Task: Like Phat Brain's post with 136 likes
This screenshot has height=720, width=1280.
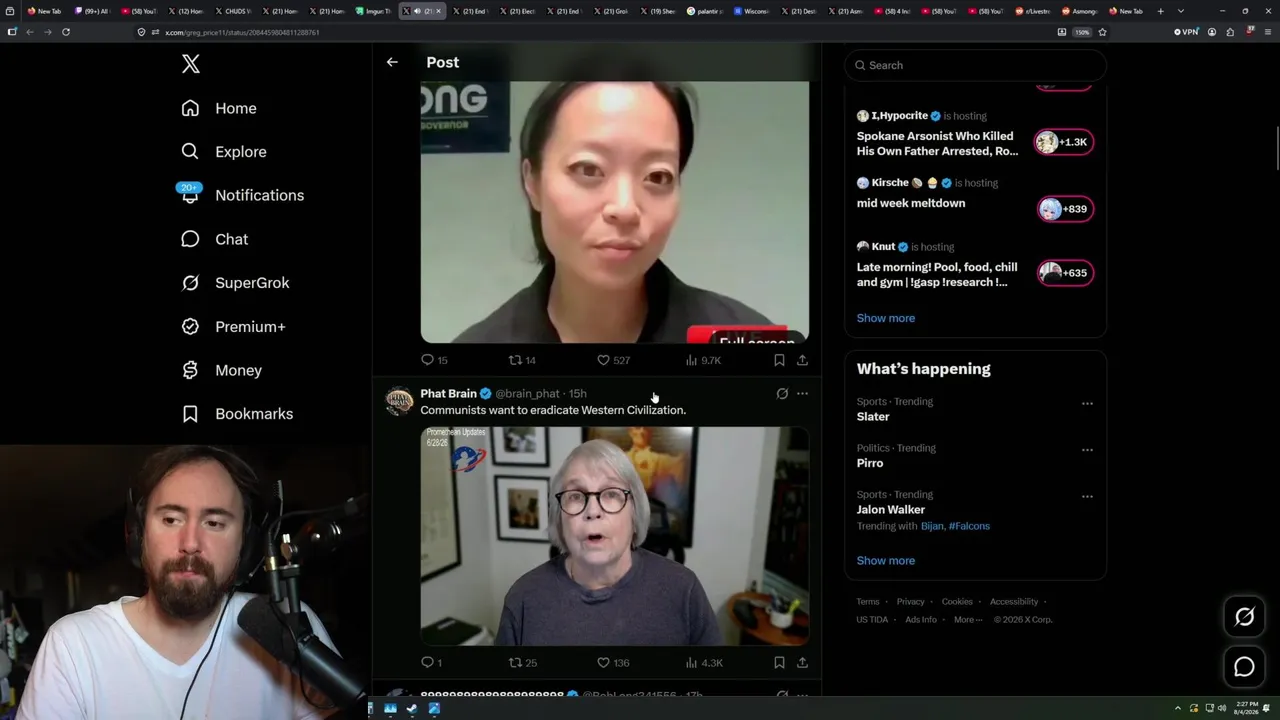Action: pos(613,662)
